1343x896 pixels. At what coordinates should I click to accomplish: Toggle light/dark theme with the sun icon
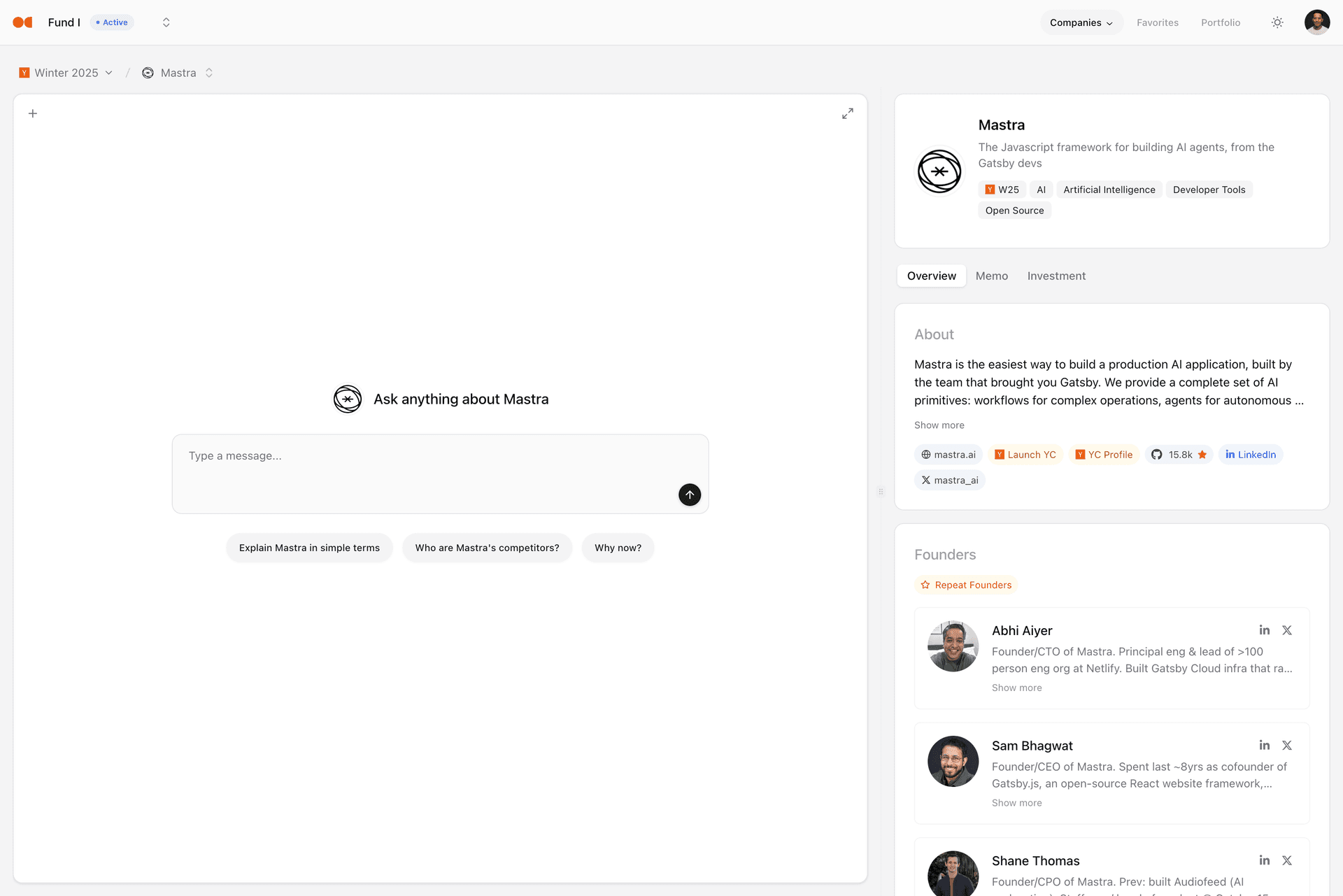pos(1277,22)
